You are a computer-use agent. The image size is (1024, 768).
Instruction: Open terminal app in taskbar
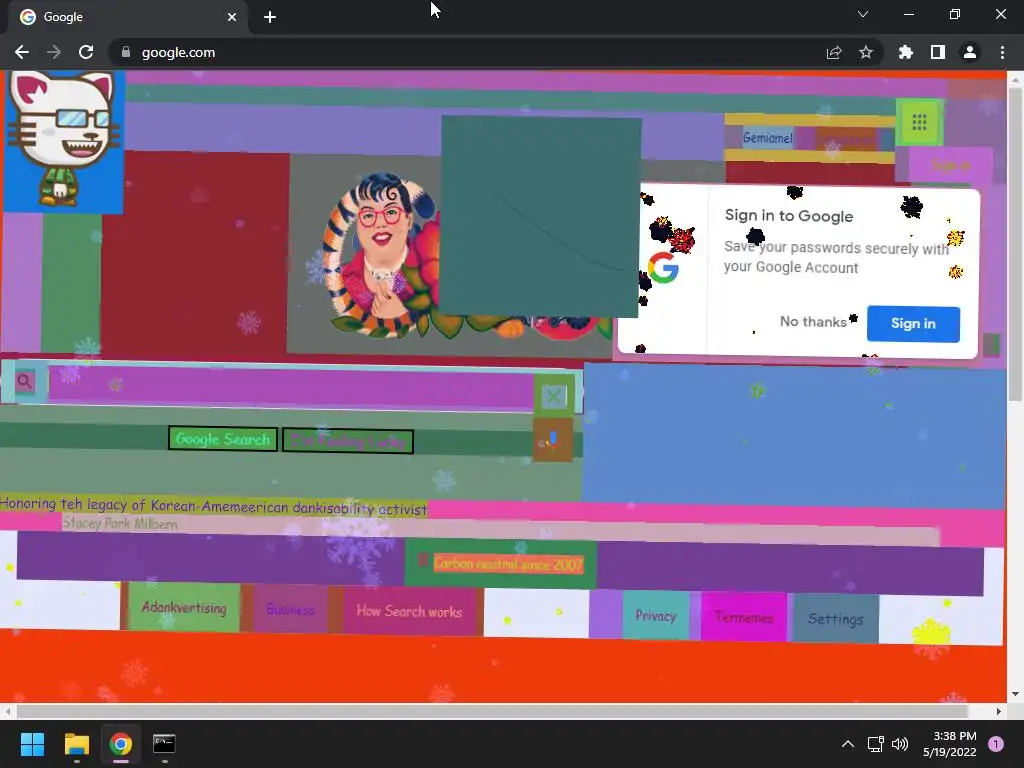164,744
